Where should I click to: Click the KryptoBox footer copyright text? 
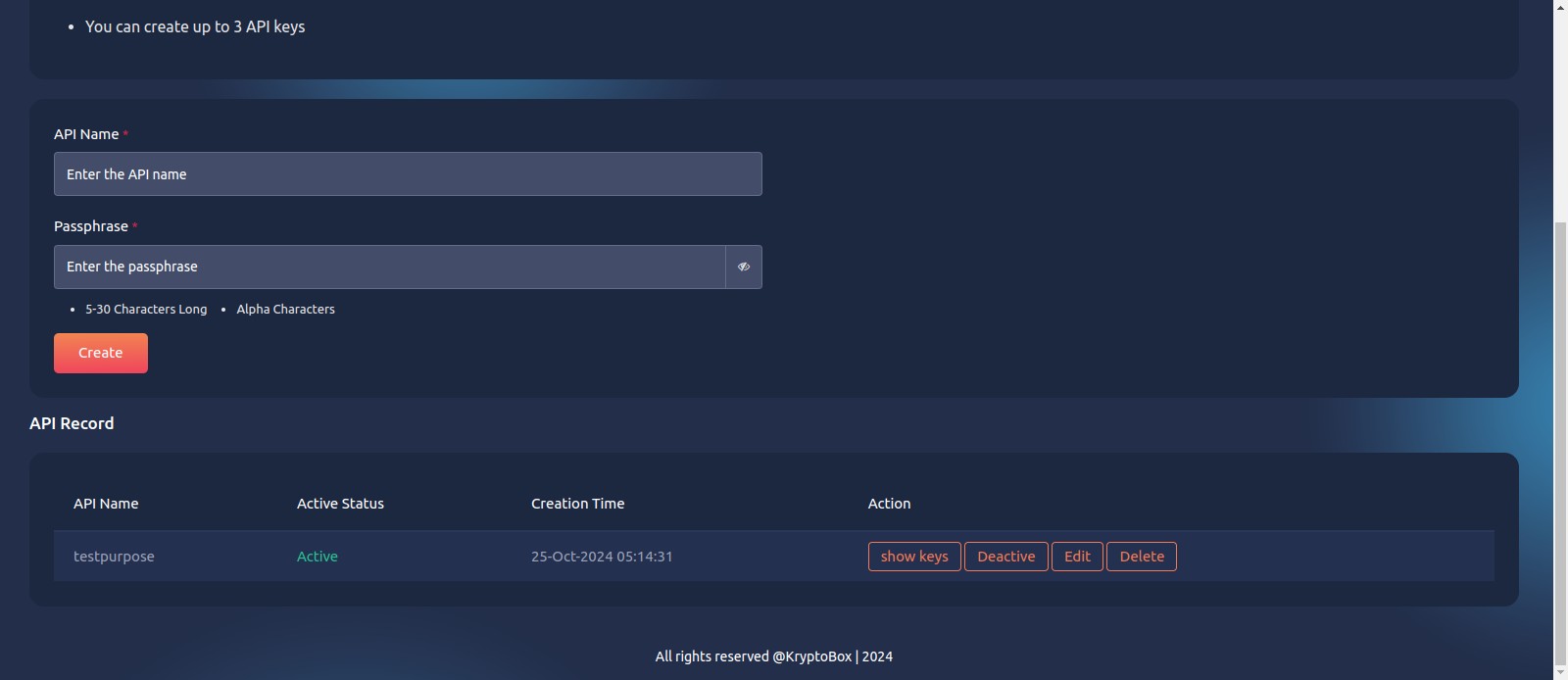pyautogui.click(x=774, y=656)
